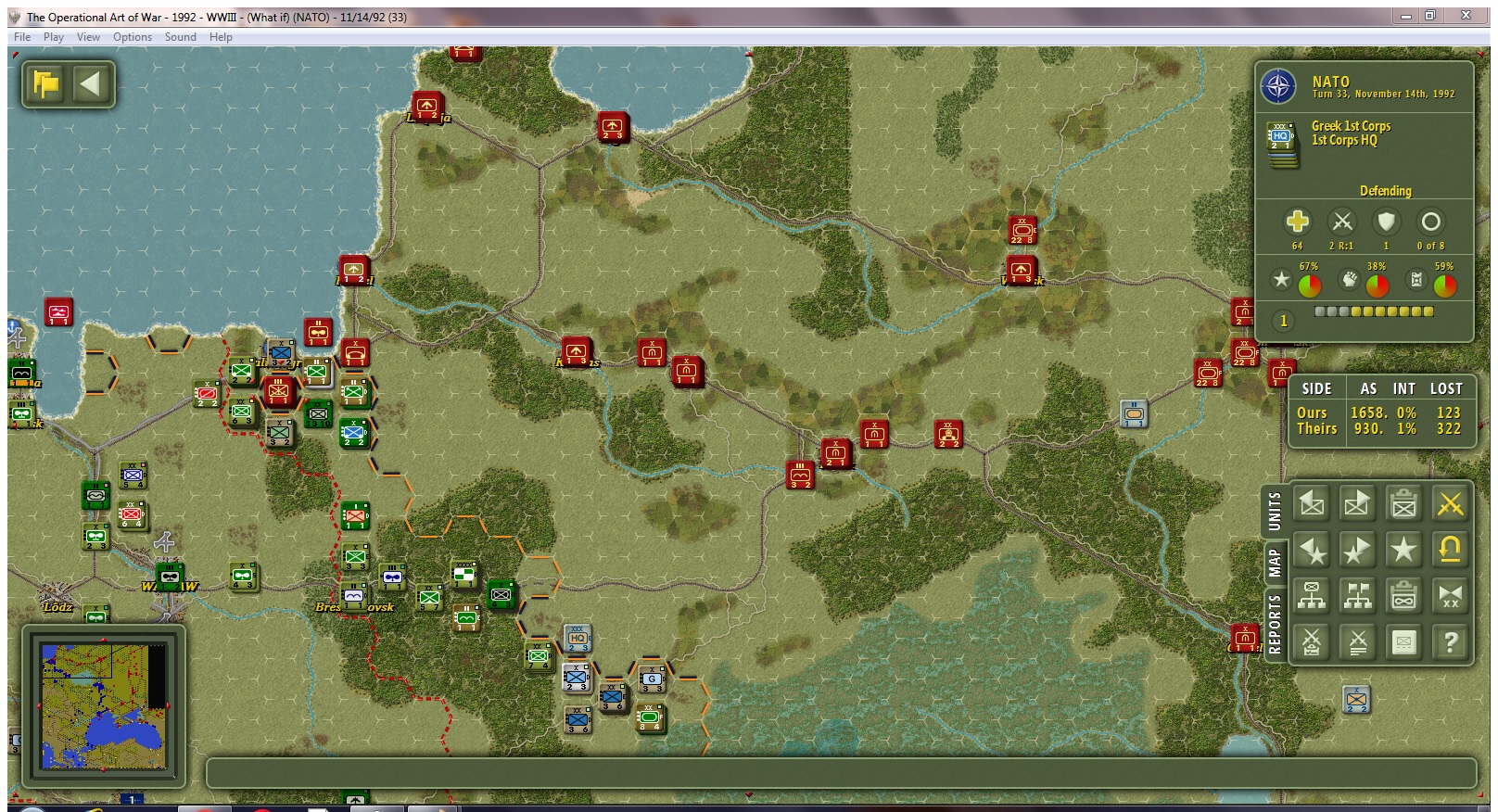This screenshot has height=812, width=1498.
Task: Click the circled number 1 indicator
Action: [1283, 321]
